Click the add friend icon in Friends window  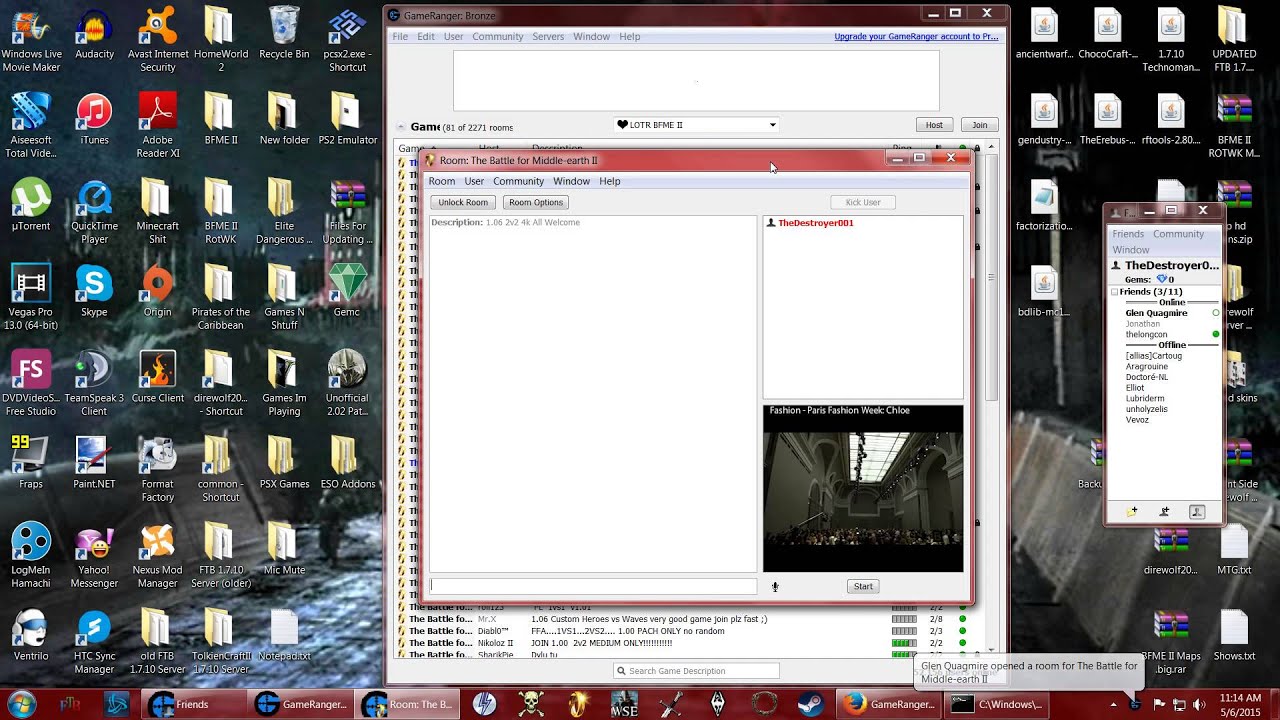pyautogui.click(x=1164, y=512)
